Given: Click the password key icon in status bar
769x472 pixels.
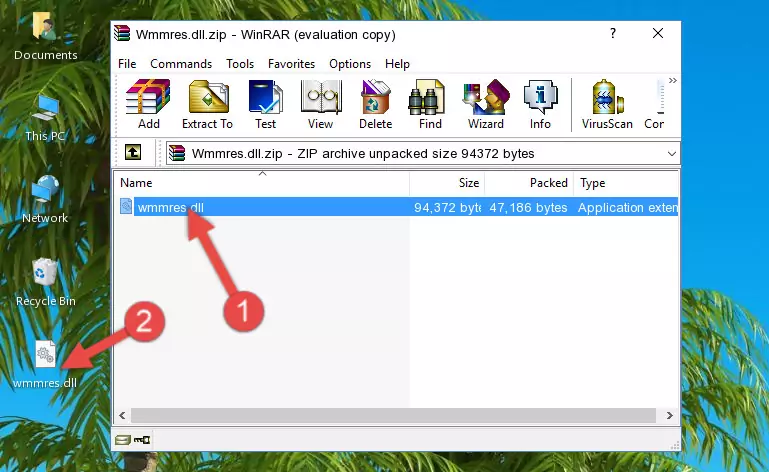Looking at the screenshot, I should [142, 440].
